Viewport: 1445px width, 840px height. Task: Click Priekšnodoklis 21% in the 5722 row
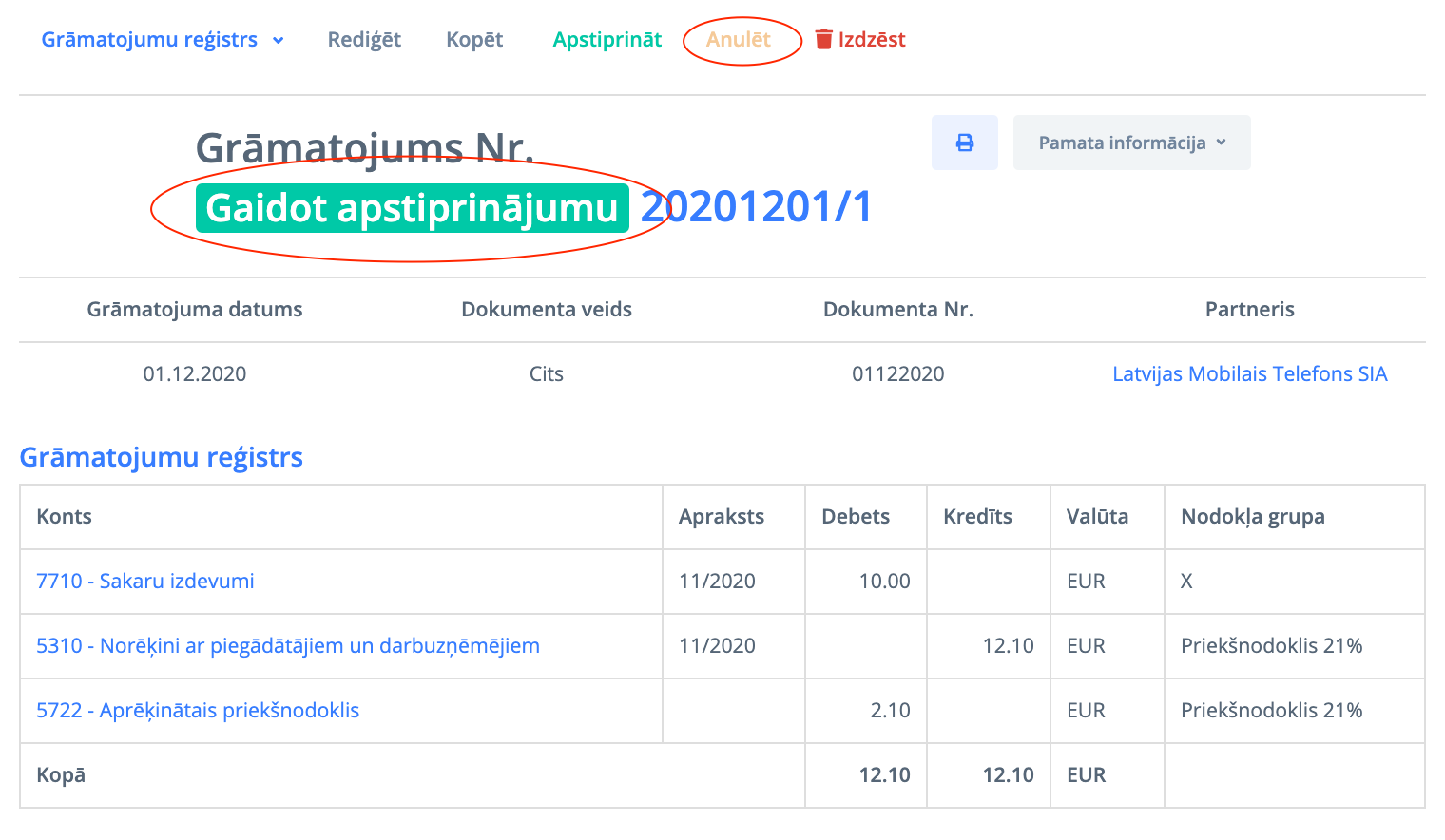(1272, 710)
